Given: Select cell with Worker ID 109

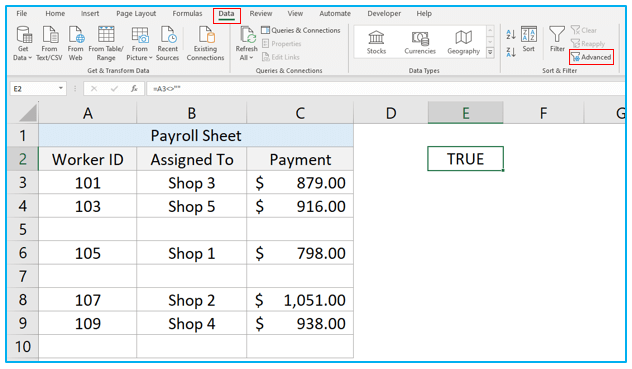Looking at the screenshot, I should point(87,323).
